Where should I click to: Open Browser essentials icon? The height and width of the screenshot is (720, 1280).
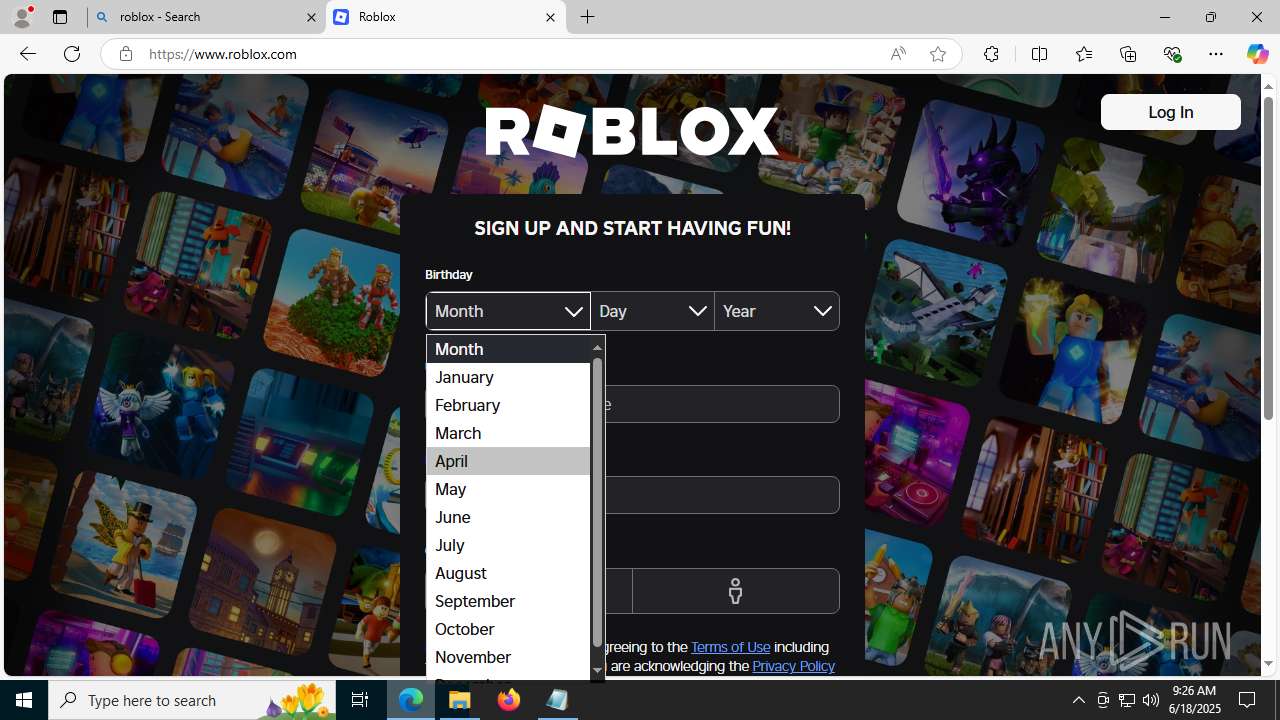click(x=1172, y=54)
